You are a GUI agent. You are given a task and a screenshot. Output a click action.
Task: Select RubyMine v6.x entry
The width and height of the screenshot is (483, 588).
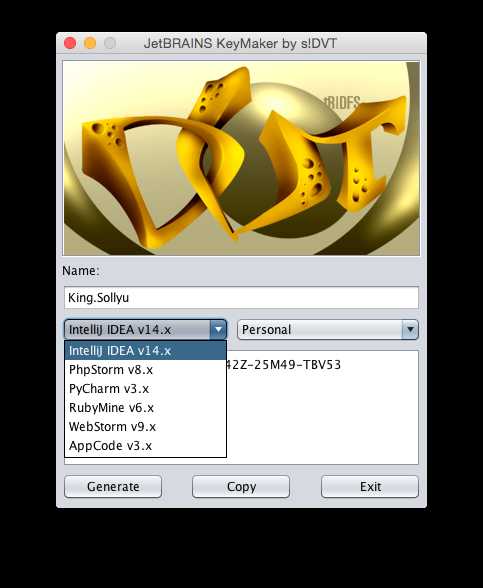click(x=146, y=408)
